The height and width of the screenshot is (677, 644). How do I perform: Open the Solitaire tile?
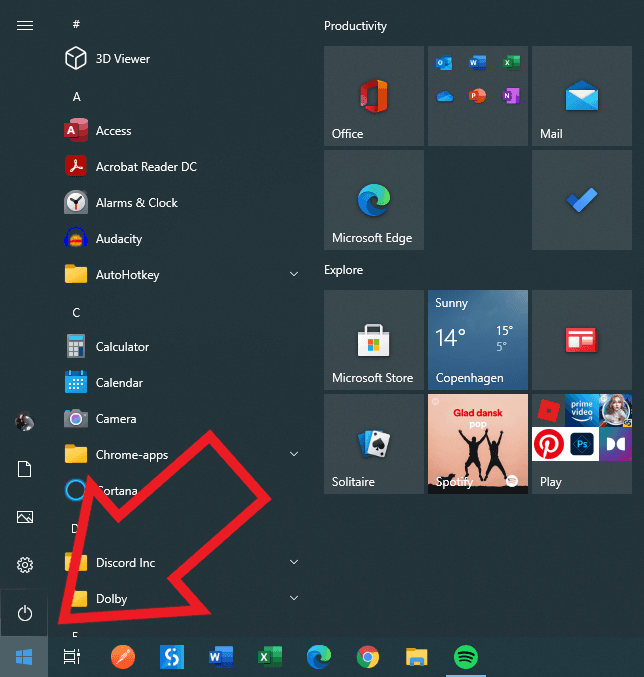374,444
